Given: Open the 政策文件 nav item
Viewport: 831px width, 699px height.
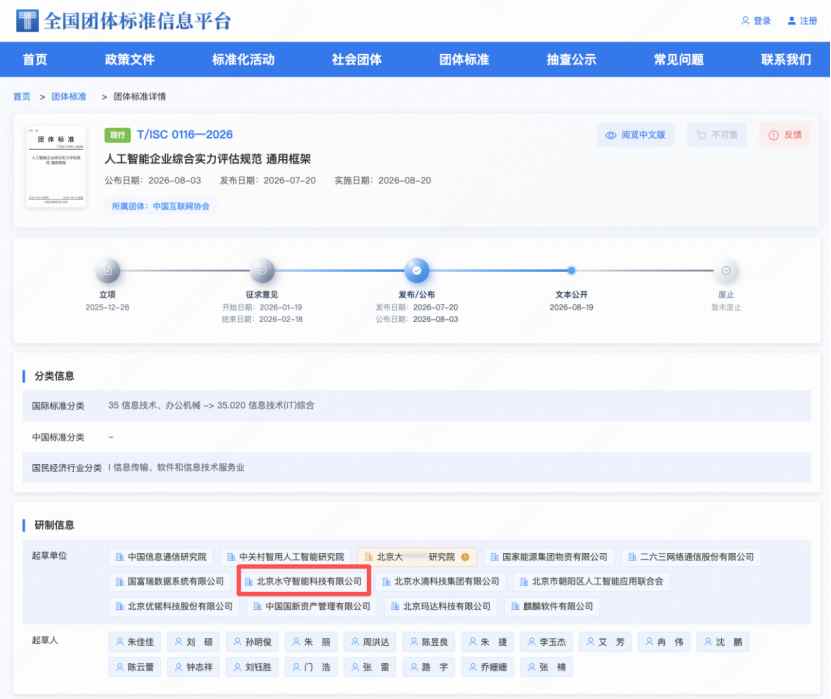Looking at the screenshot, I should coord(129,59).
